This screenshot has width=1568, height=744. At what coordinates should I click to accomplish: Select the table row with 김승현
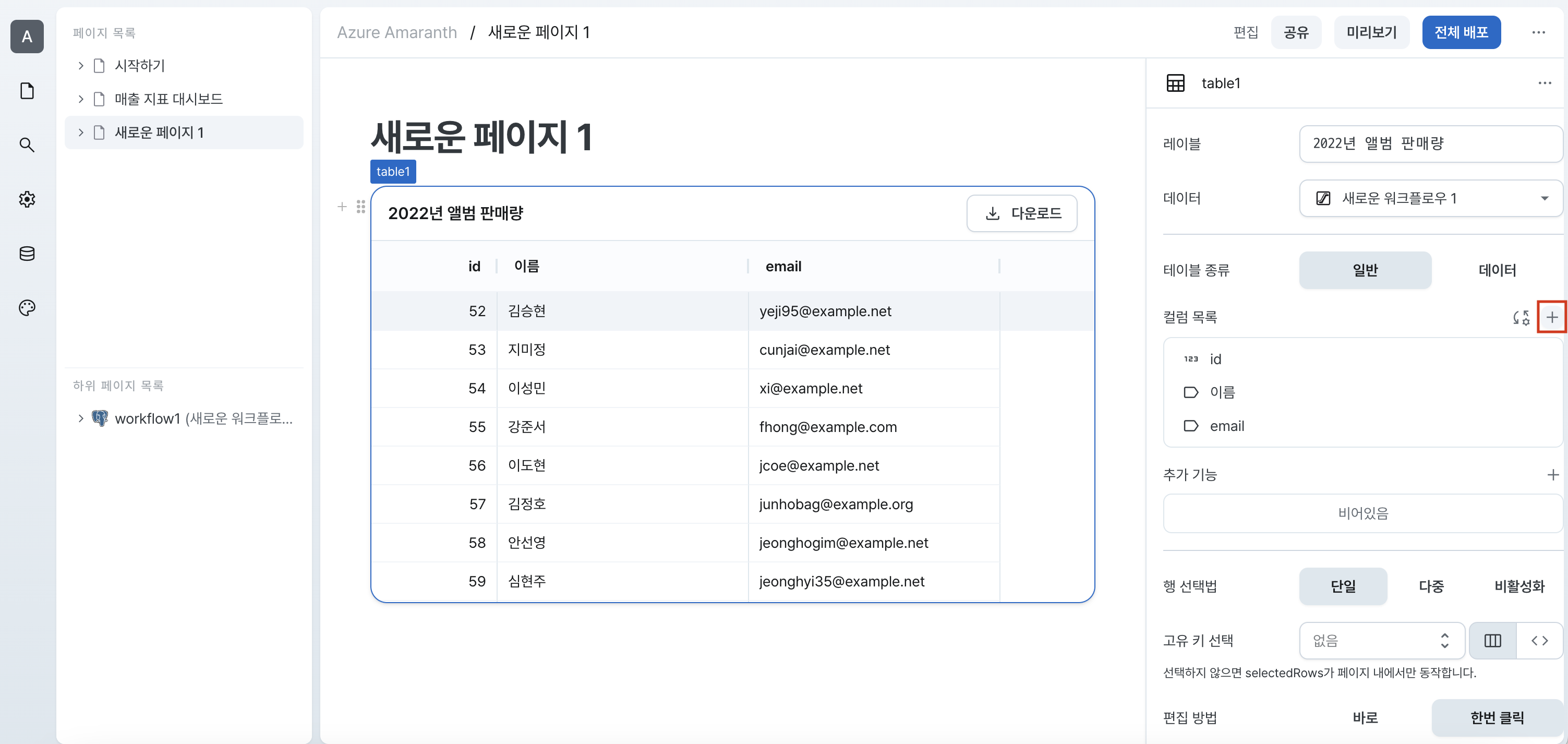732,311
